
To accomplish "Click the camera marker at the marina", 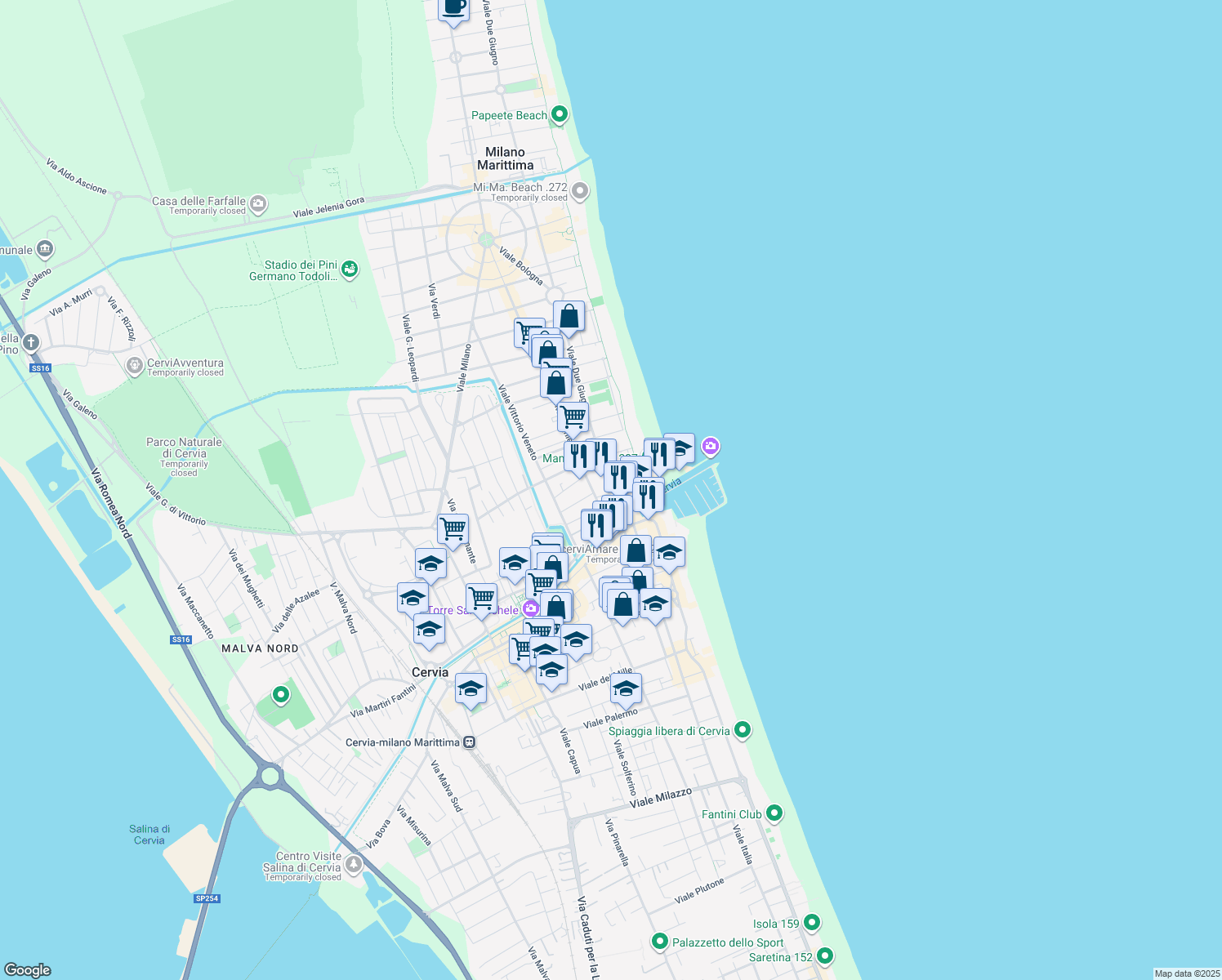I will pyautogui.click(x=711, y=447).
